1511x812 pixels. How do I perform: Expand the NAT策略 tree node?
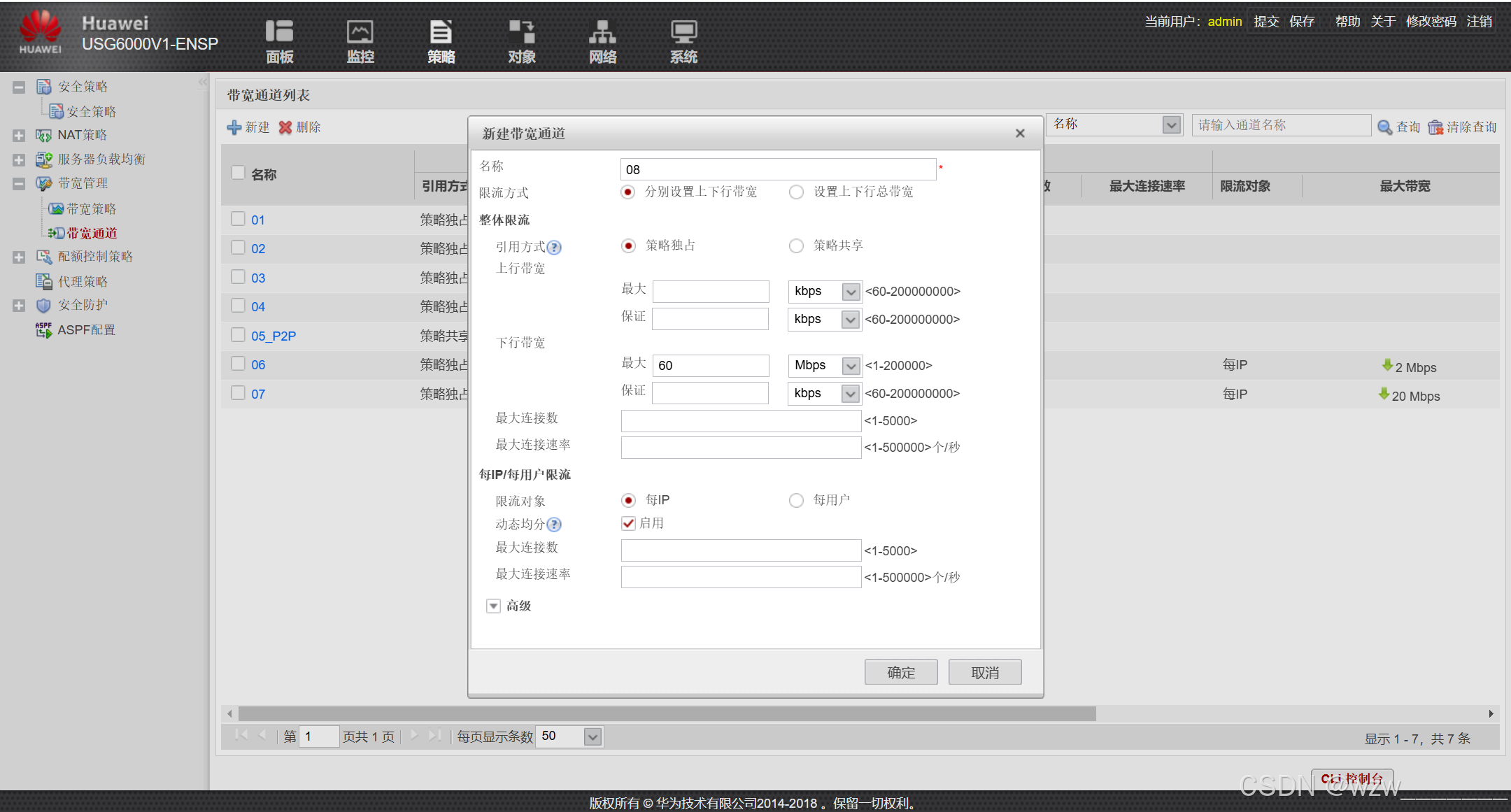tap(19, 136)
